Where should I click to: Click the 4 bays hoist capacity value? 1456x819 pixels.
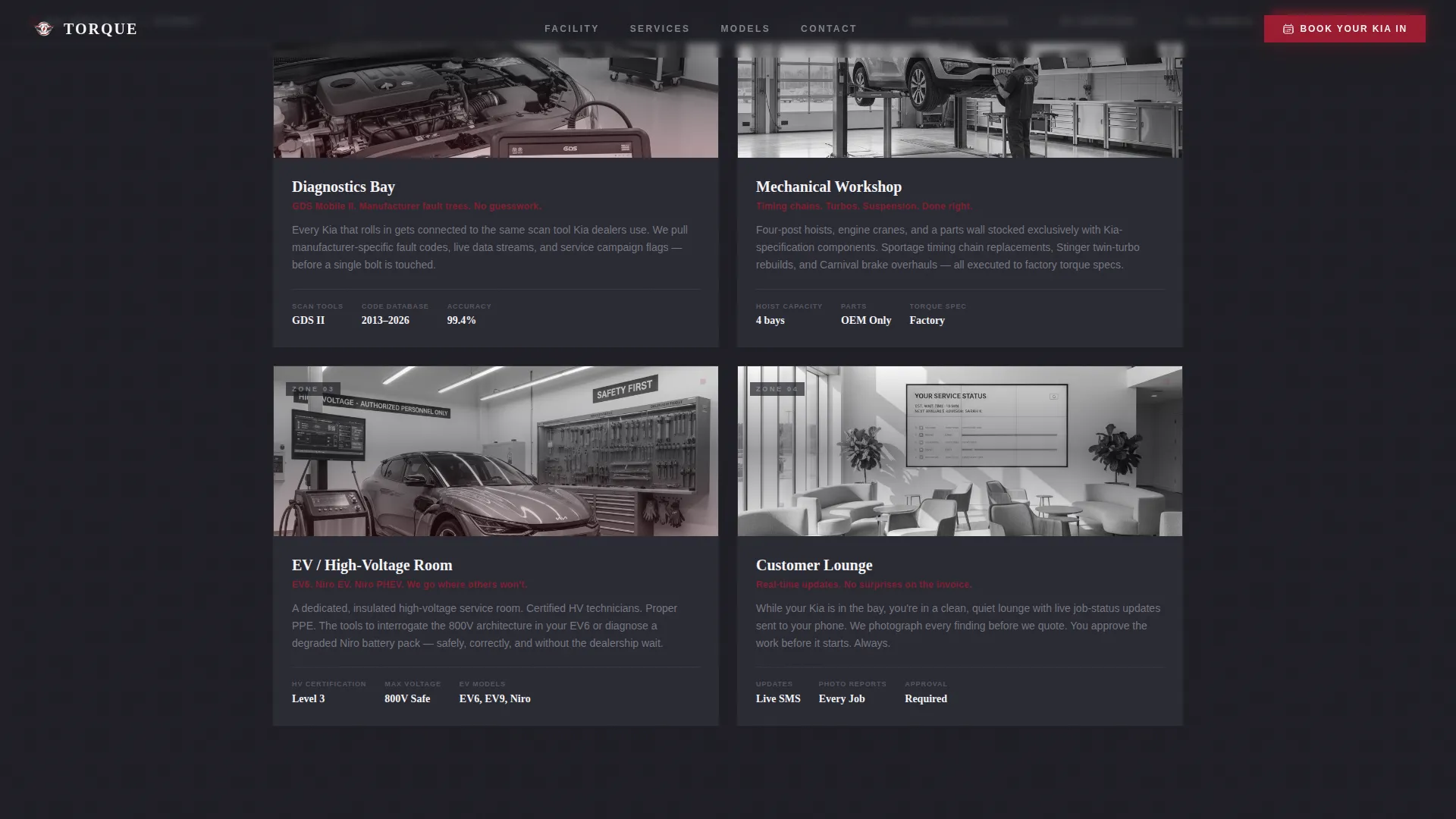[x=770, y=321]
